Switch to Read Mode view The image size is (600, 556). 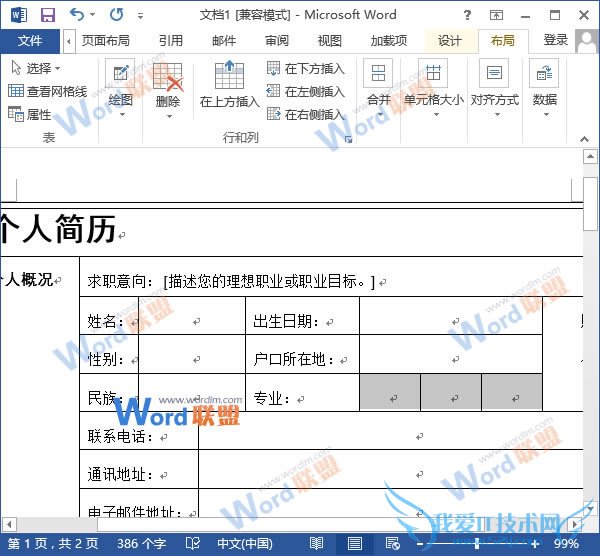pos(316,544)
